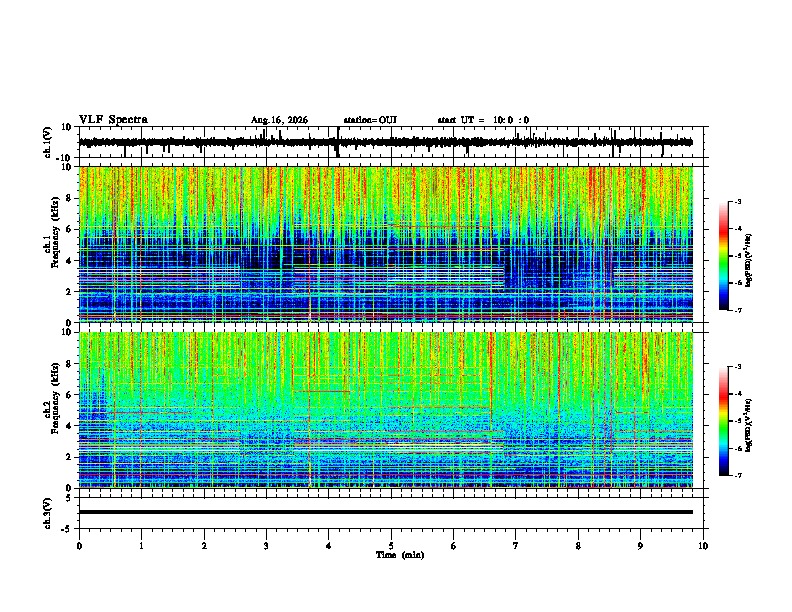Click the "-7" tick on ch.1 colorbar
The height and width of the screenshot is (612, 792).
pos(737,310)
